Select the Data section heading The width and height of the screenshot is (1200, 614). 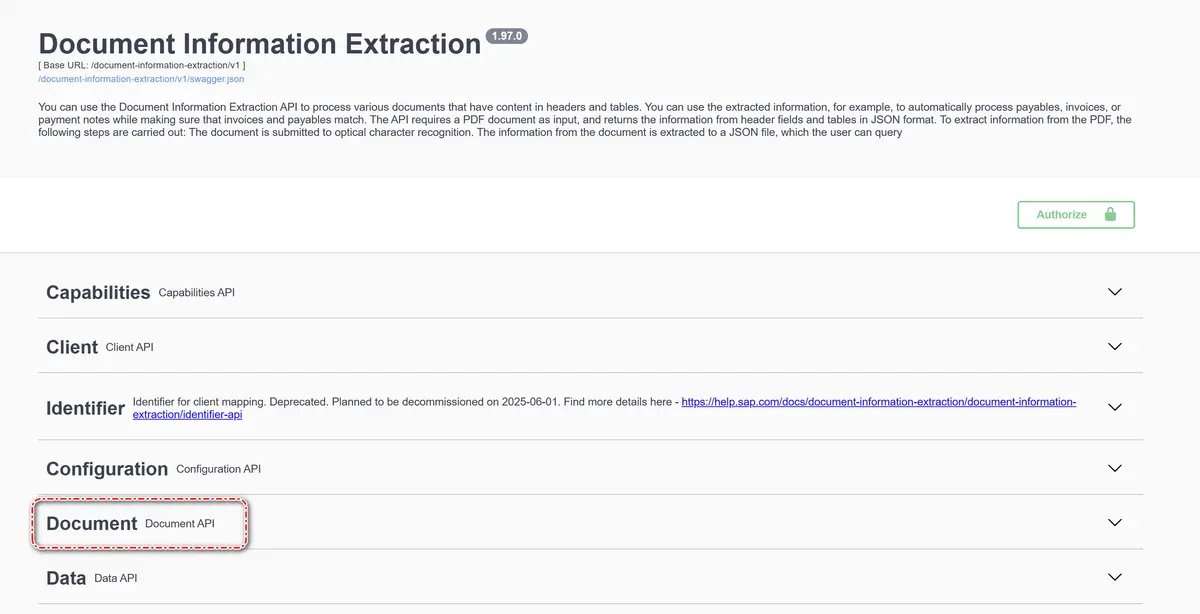[66, 578]
